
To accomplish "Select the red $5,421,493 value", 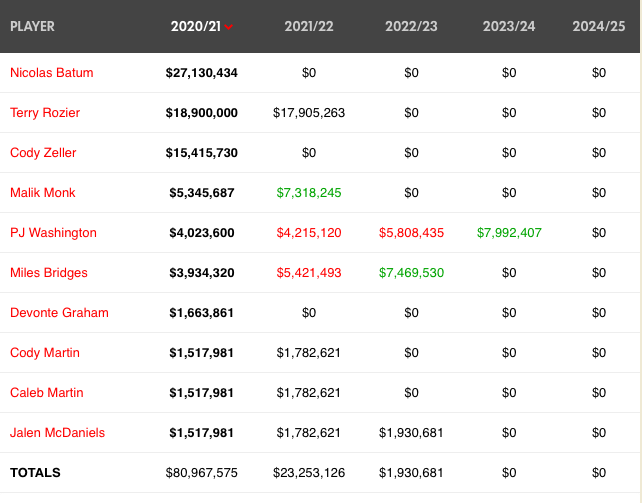I will [x=309, y=273].
